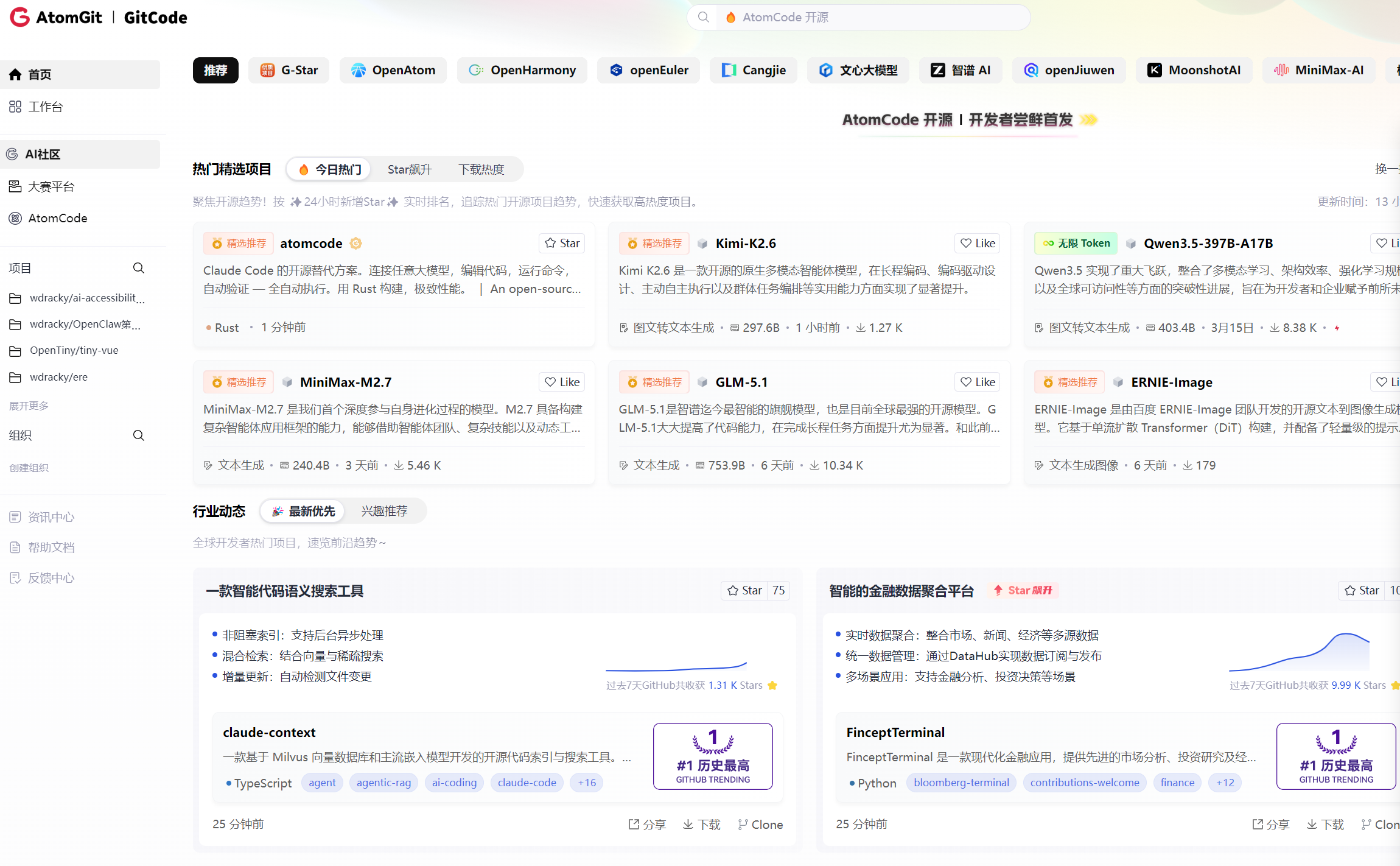This screenshot has width=1400, height=866.
Task: Click download icon on claude-context card
Action: click(x=688, y=824)
